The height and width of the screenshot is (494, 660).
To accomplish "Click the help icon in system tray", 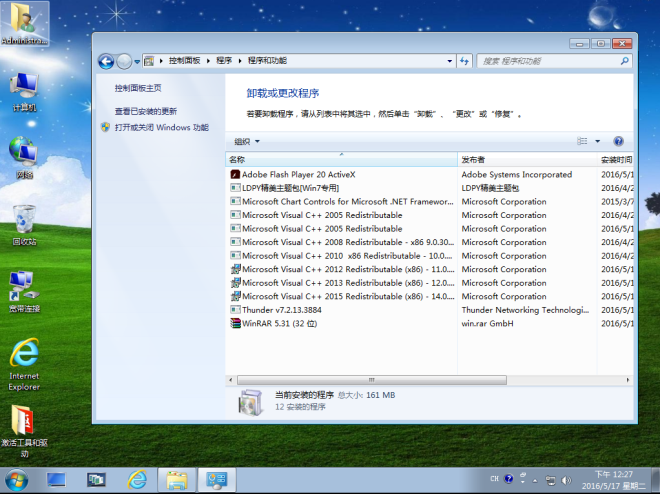I will pyautogui.click(x=508, y=479).
